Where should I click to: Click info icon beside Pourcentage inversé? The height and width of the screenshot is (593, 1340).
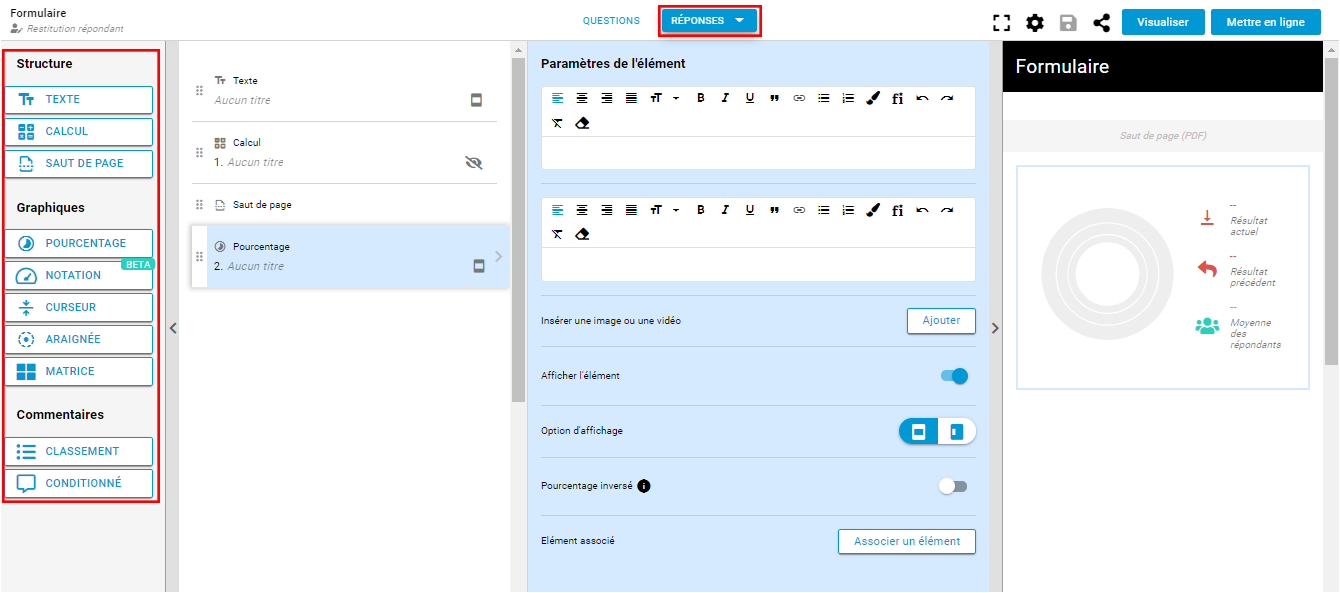click(x=644, y=486)
